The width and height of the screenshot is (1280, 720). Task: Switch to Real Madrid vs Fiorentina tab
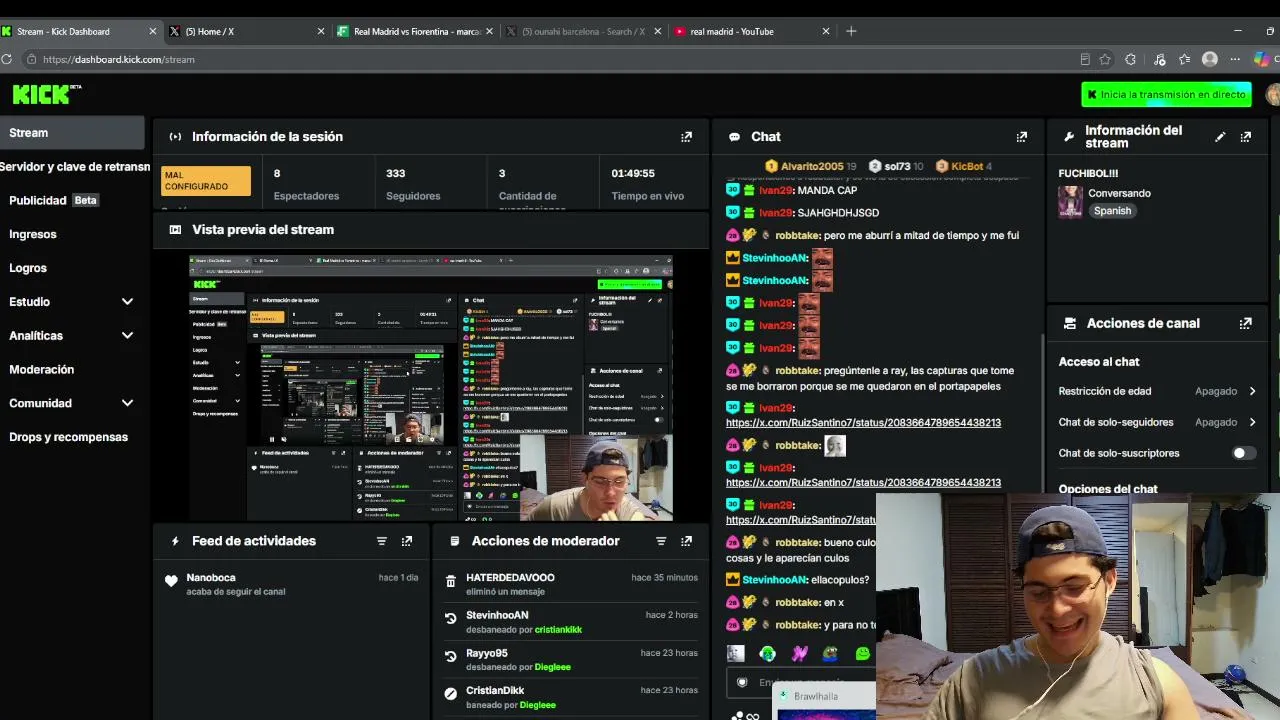click(x=417, y=31)
